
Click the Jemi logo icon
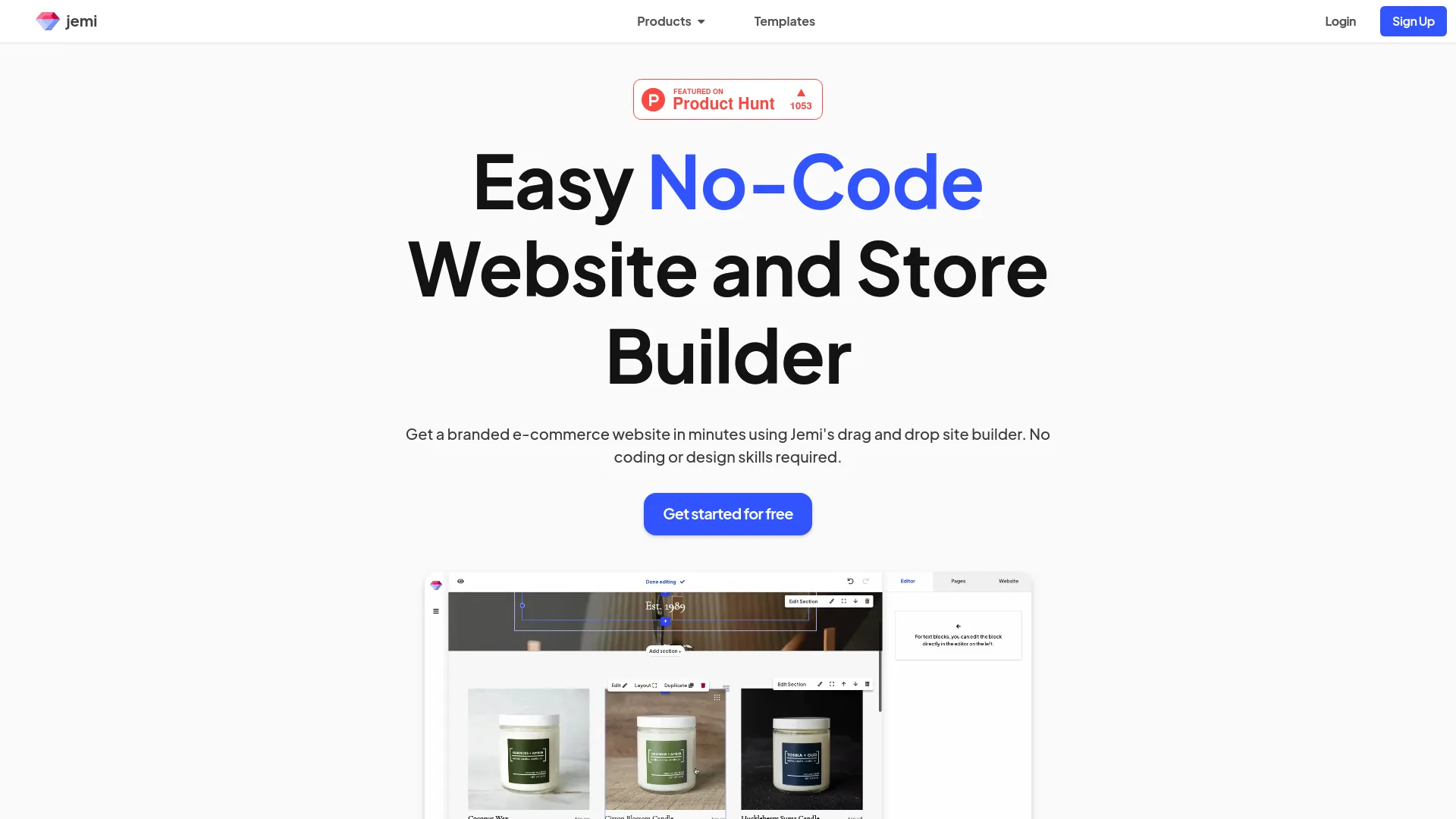pos(48,21)
